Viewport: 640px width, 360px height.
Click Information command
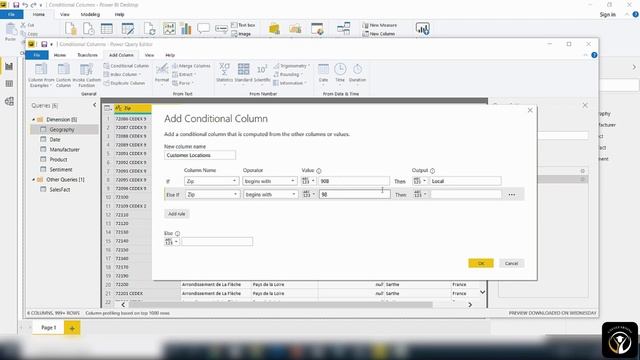[289, 83]
